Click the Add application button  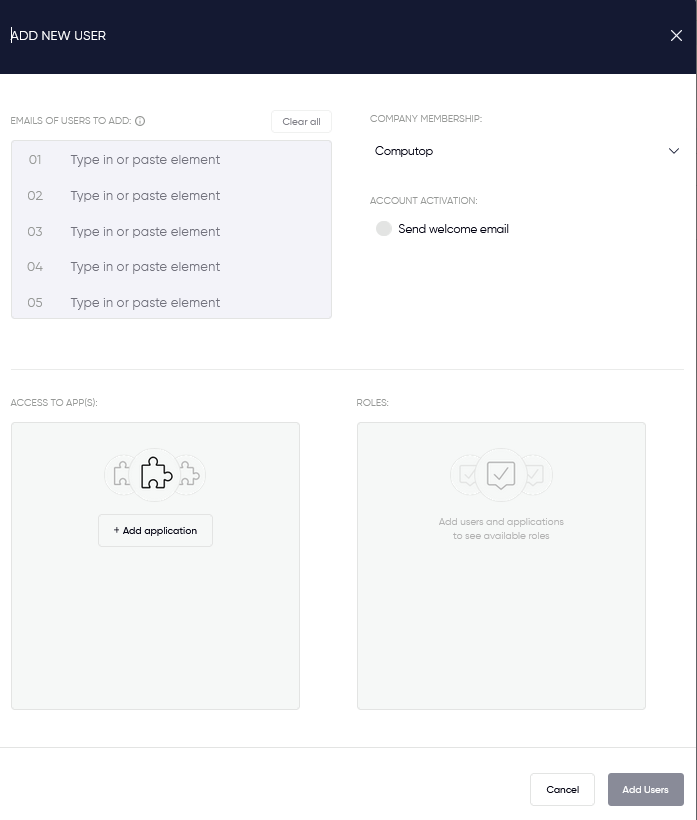coord(155,530)
